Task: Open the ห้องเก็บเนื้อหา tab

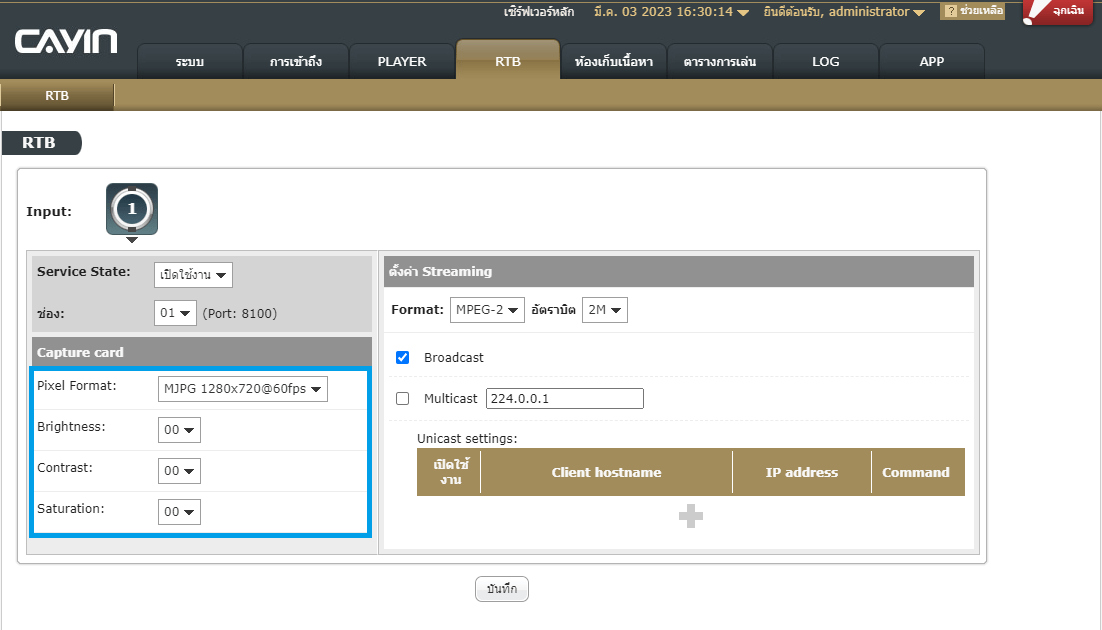Action: (614, 62)
